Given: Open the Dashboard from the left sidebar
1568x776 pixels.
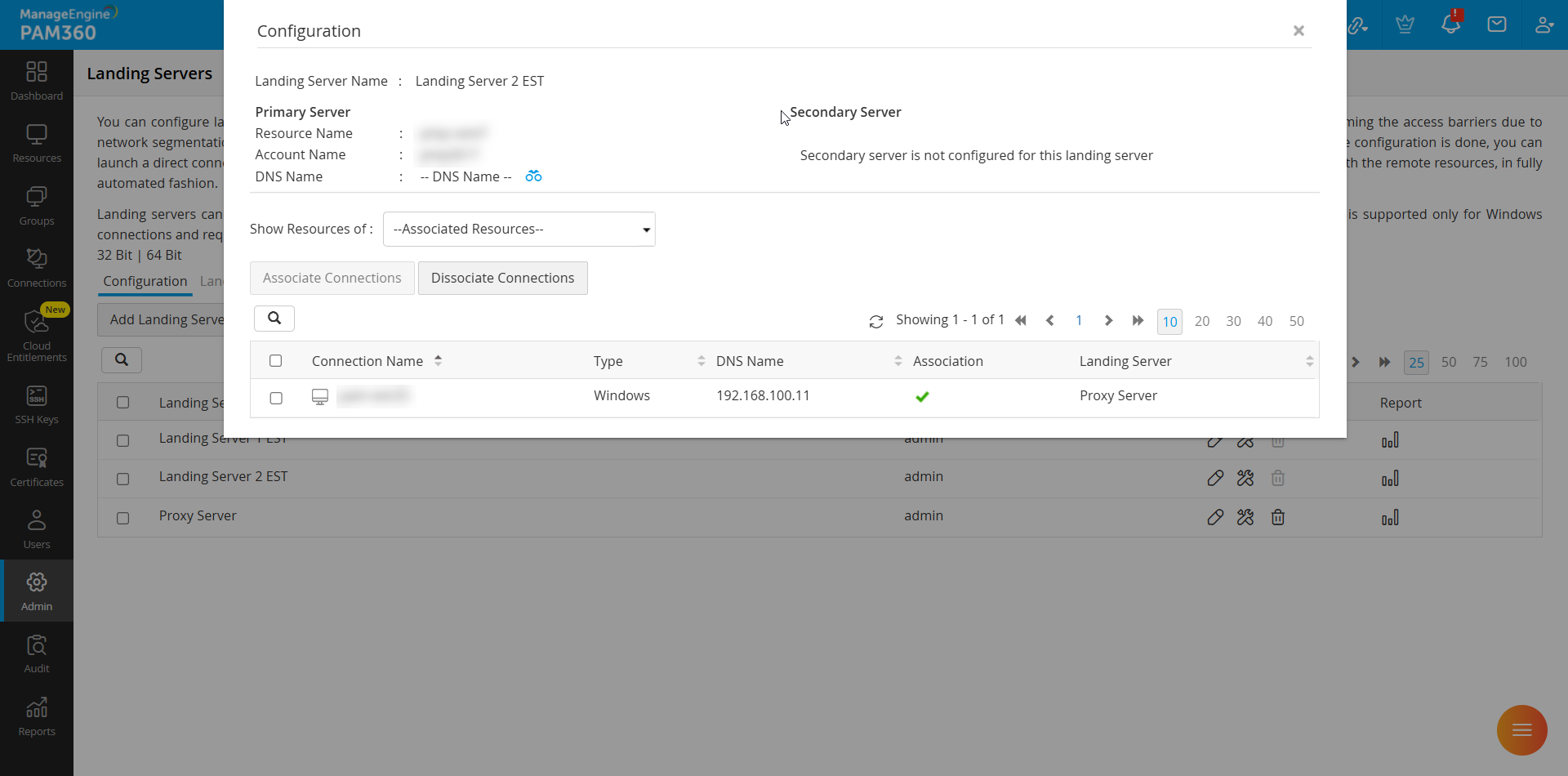Looking at the screenshot, I should (36, 79).
